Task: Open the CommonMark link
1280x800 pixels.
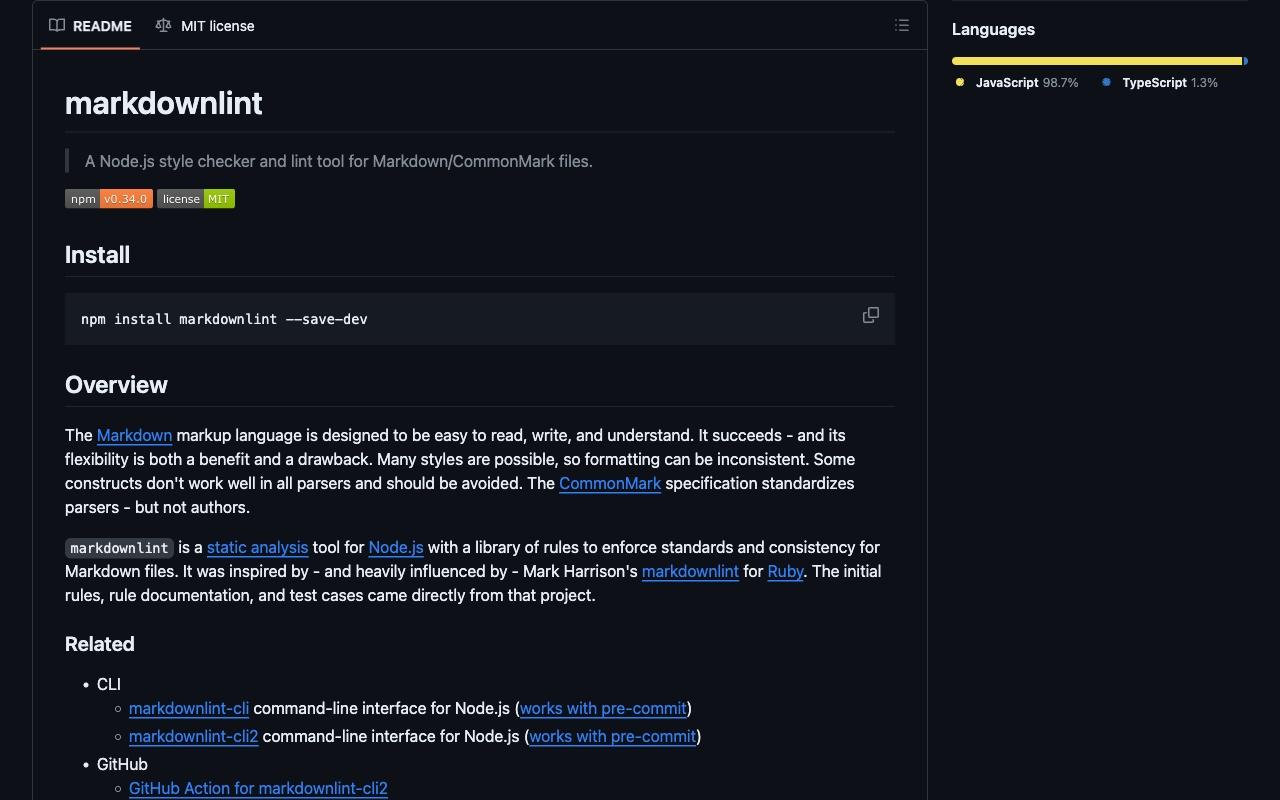Action: point(610,484)
